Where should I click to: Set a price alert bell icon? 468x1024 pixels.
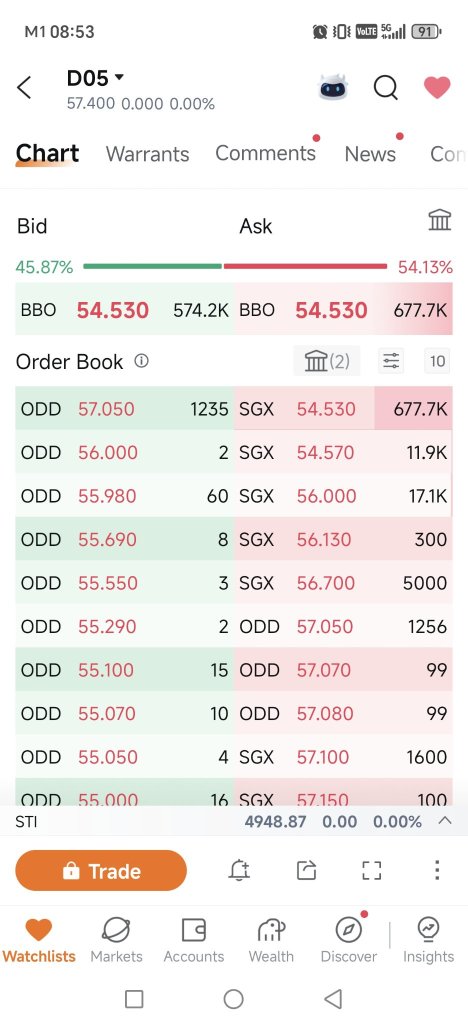(x=240, y=870)
